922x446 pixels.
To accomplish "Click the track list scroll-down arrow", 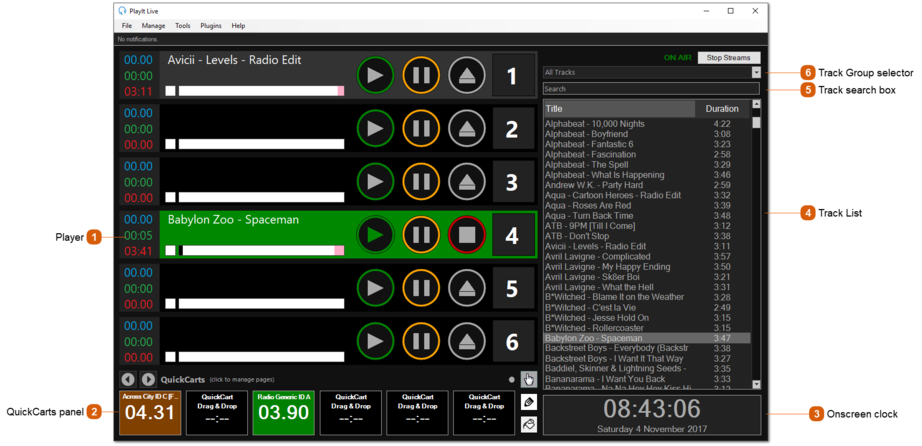I will click(x=756, y=384).
